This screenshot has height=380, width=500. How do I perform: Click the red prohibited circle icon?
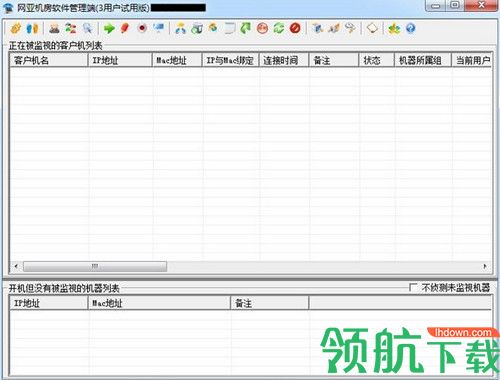tap(295, 28)
